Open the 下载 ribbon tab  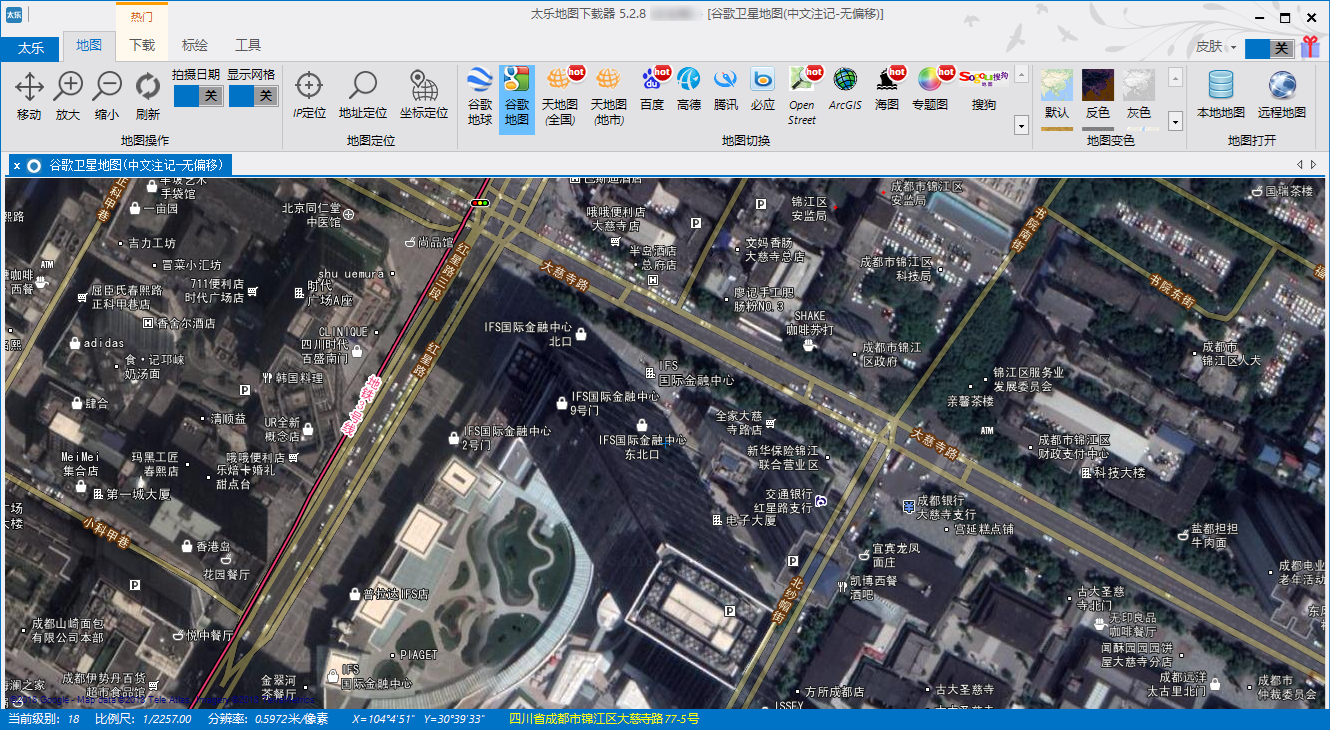tap(142, 46)
